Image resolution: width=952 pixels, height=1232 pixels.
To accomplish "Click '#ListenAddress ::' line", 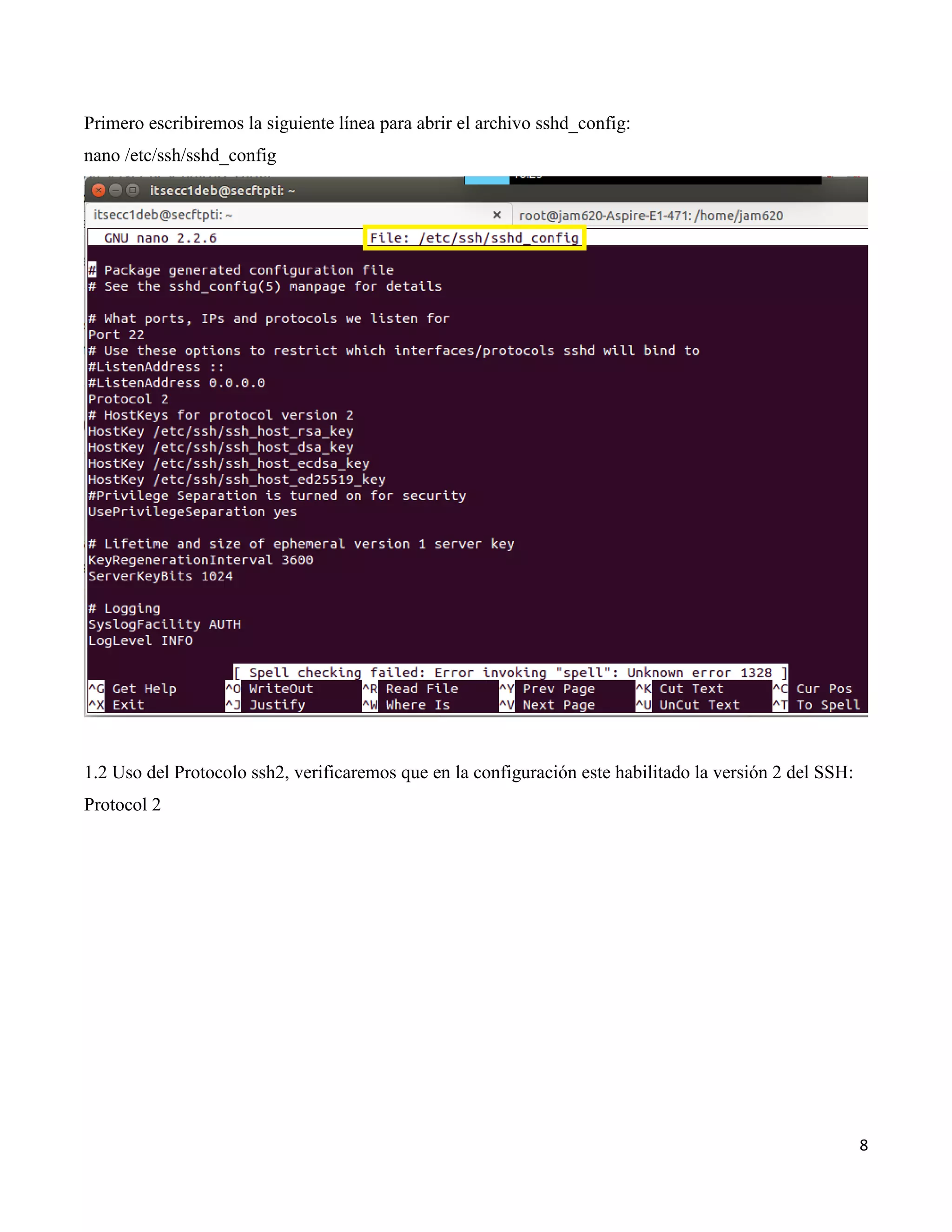I will [156, 367].
